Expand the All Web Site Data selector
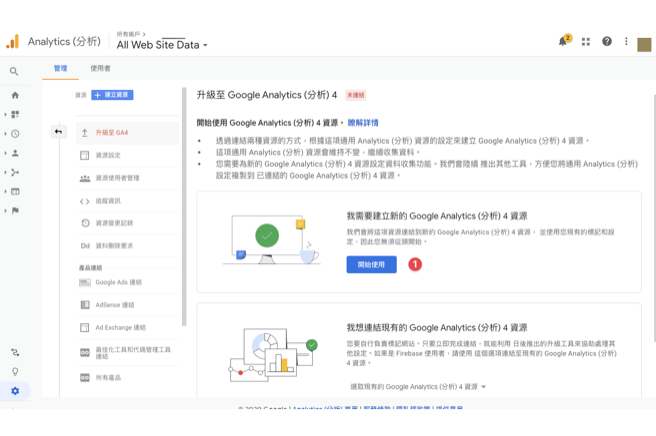 point(162,45)
